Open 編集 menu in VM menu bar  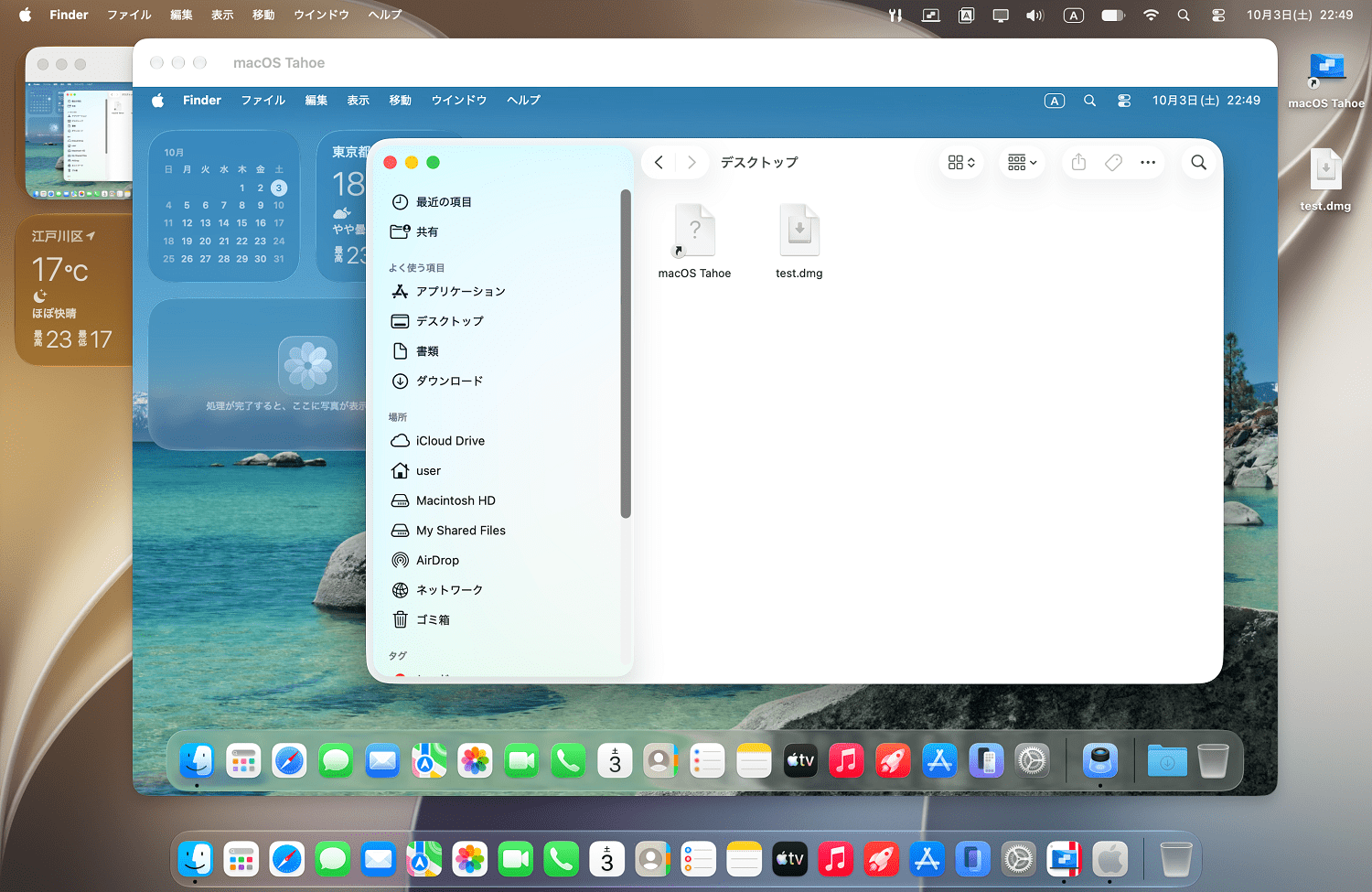[x=316, y=101]
